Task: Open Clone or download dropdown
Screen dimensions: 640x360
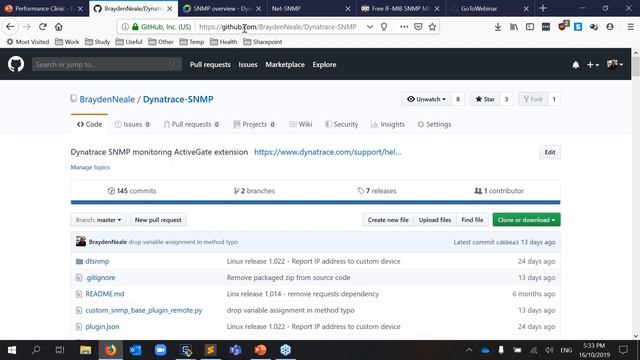Action: (x=526, y=220)
